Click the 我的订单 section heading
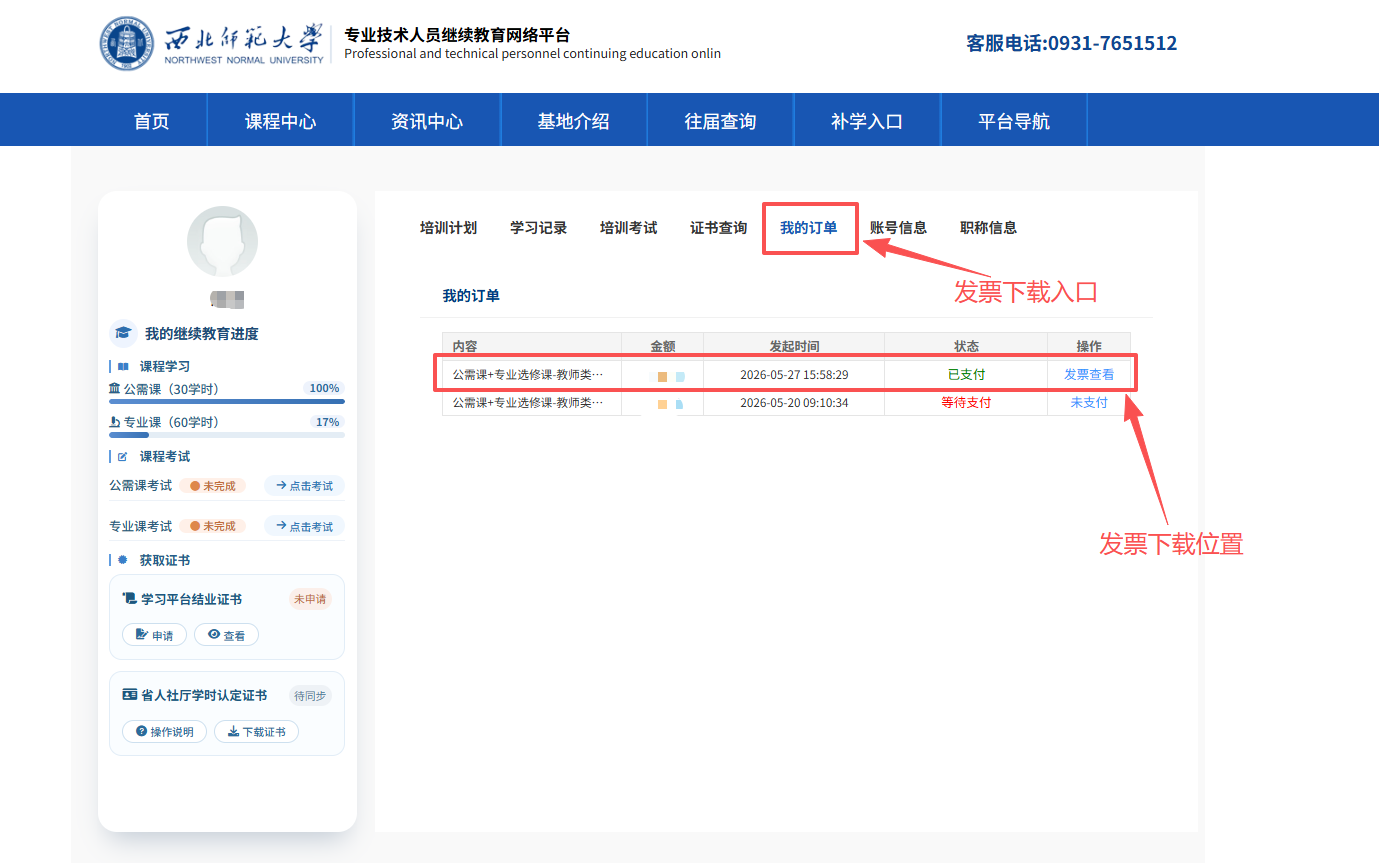This screenshot has width=1379, height=863. coord(471,295)
